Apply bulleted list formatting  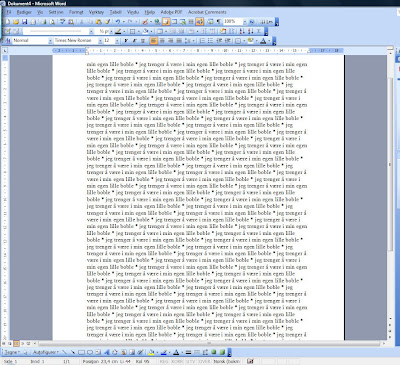[210, 41]
